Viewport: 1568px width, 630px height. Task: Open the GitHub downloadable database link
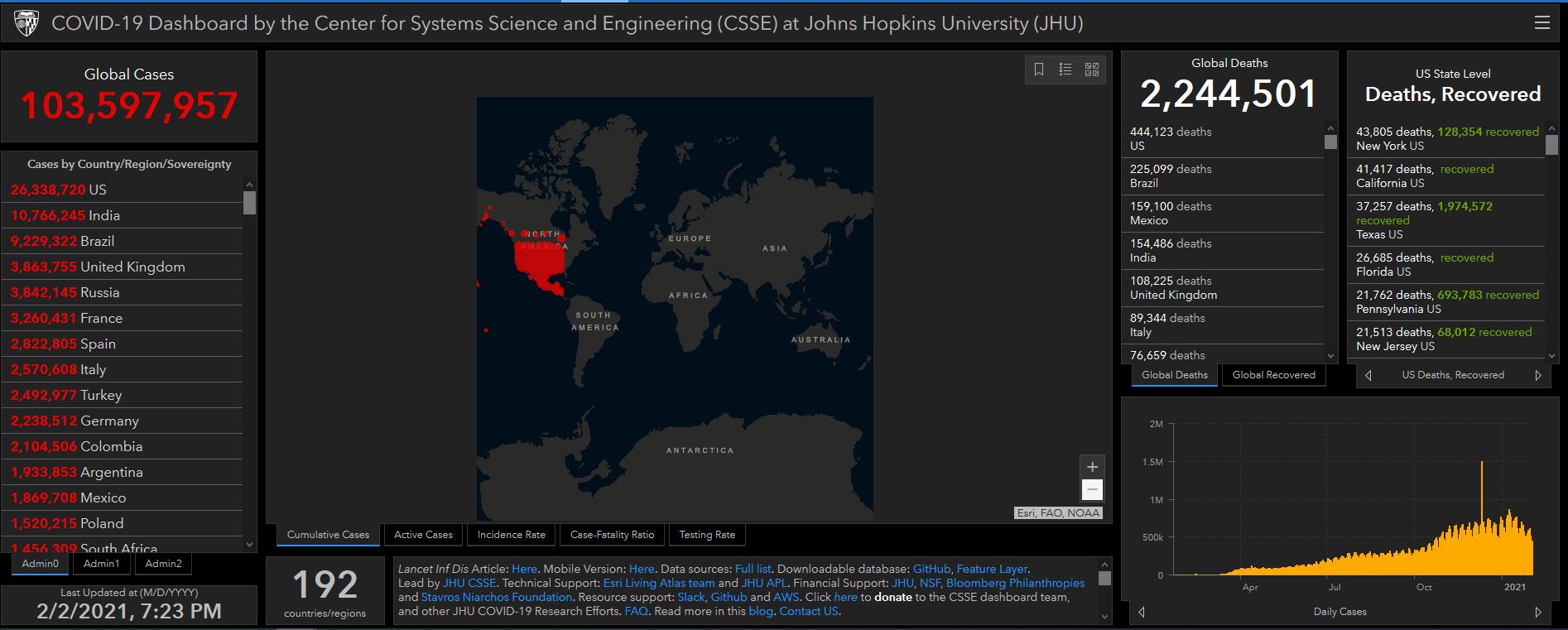pyautogui.click(x=931, y=569)
